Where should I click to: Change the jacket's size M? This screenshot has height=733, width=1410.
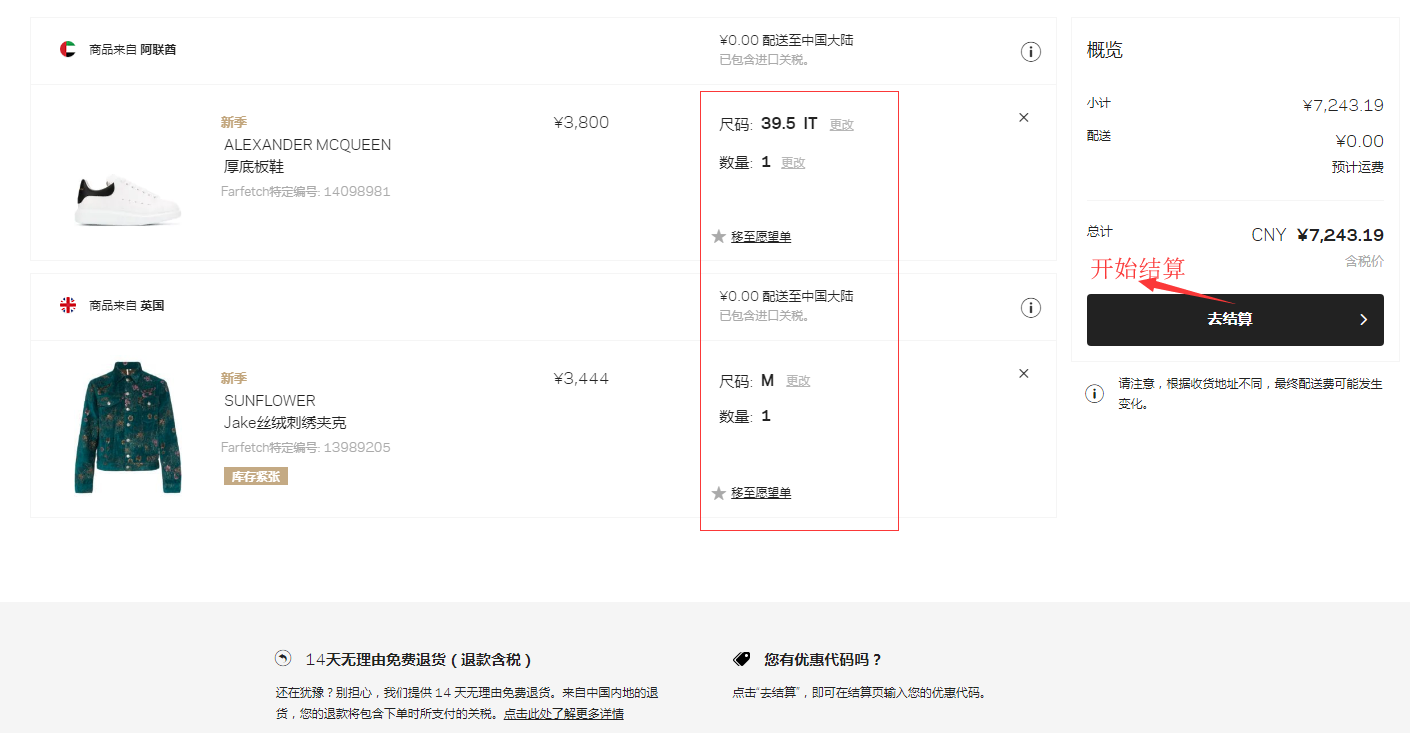(x=798, y=381)
